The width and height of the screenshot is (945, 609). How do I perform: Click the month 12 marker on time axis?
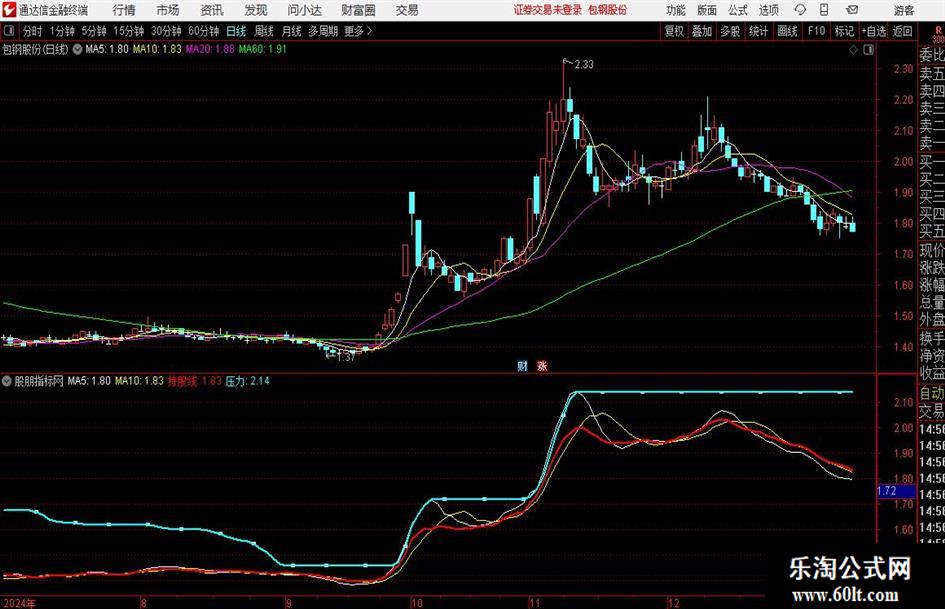(x=673, y=603)
